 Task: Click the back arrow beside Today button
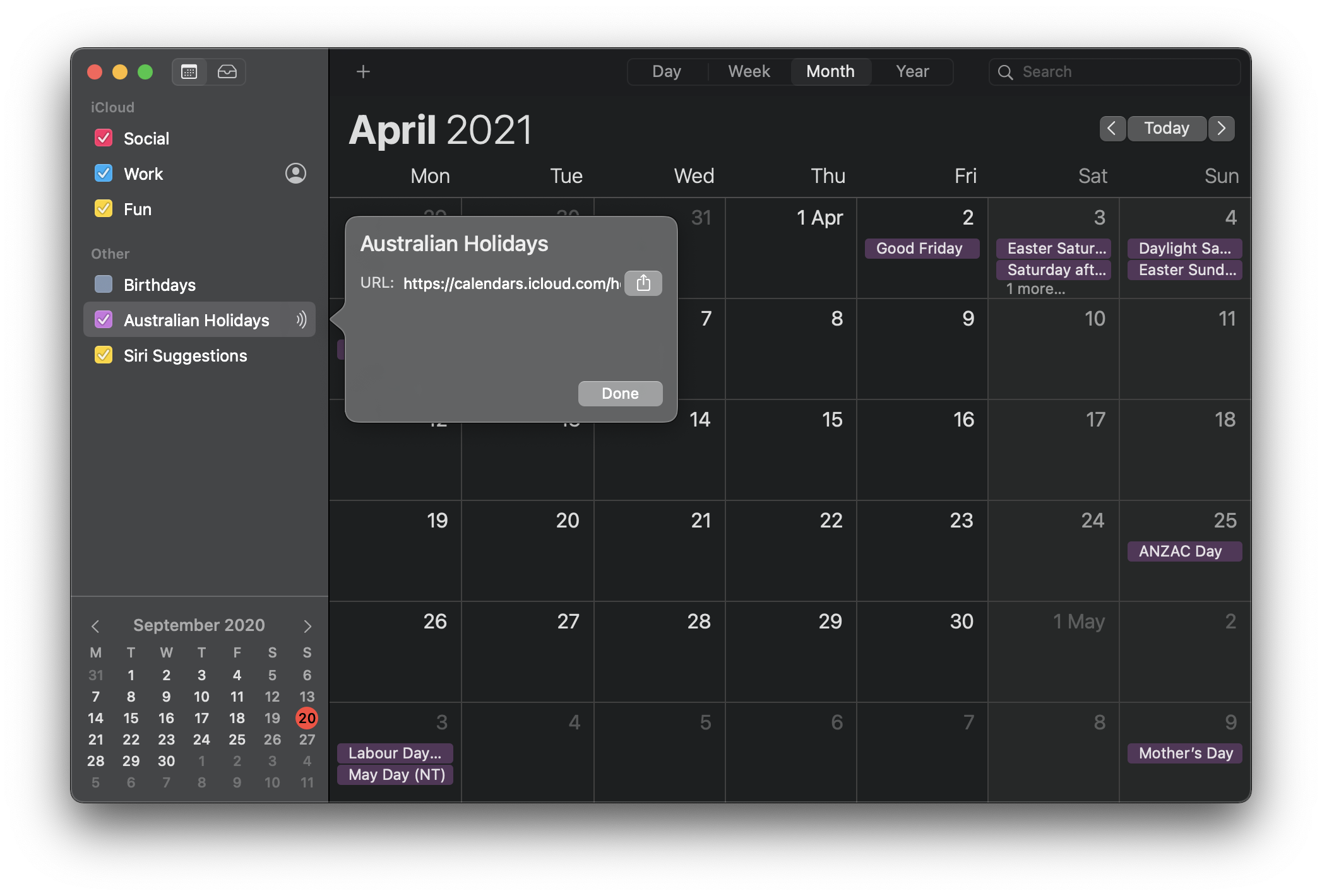1112,128
